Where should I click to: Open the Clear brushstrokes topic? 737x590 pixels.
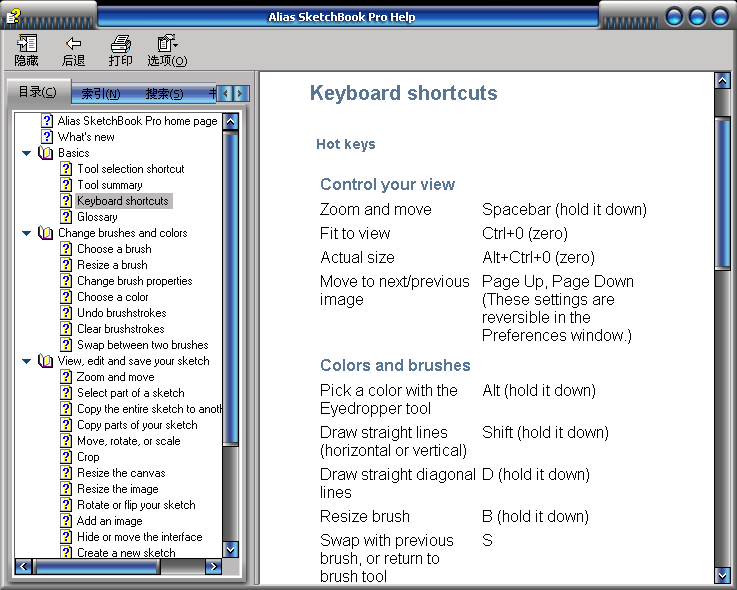point(121,329)
